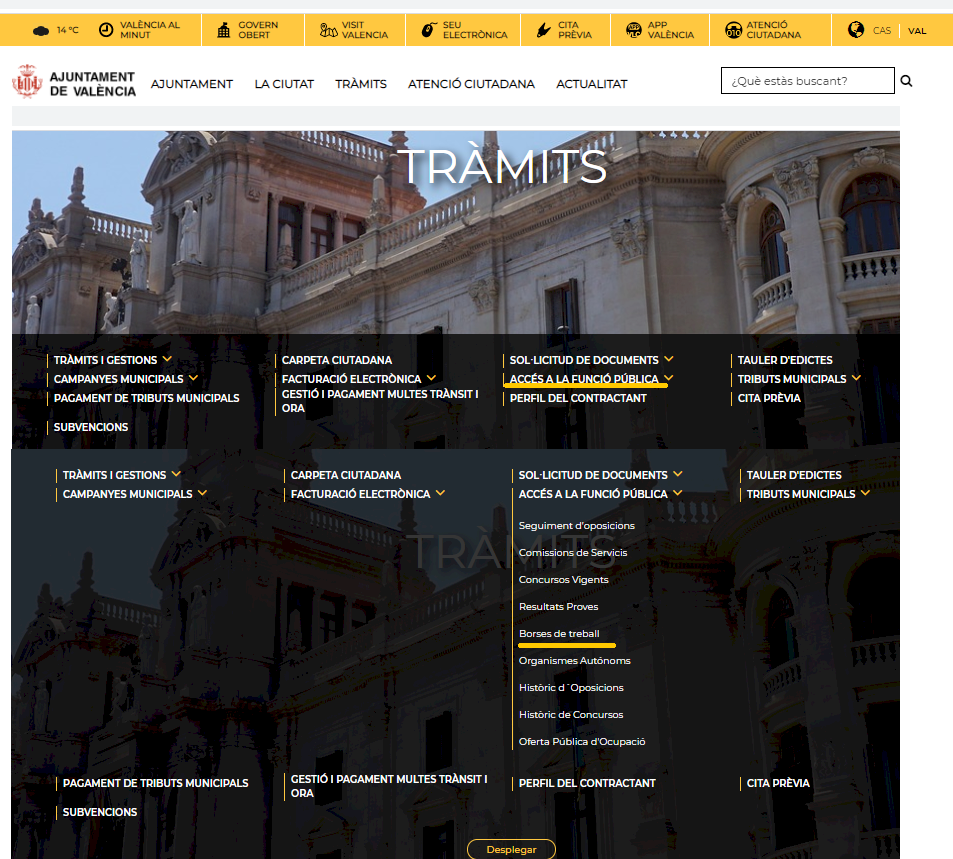Click the search magnifier icon
Image resolution: width=953 pixels, height=859 pixels.
pyautogui.click(x=906, y=81)
